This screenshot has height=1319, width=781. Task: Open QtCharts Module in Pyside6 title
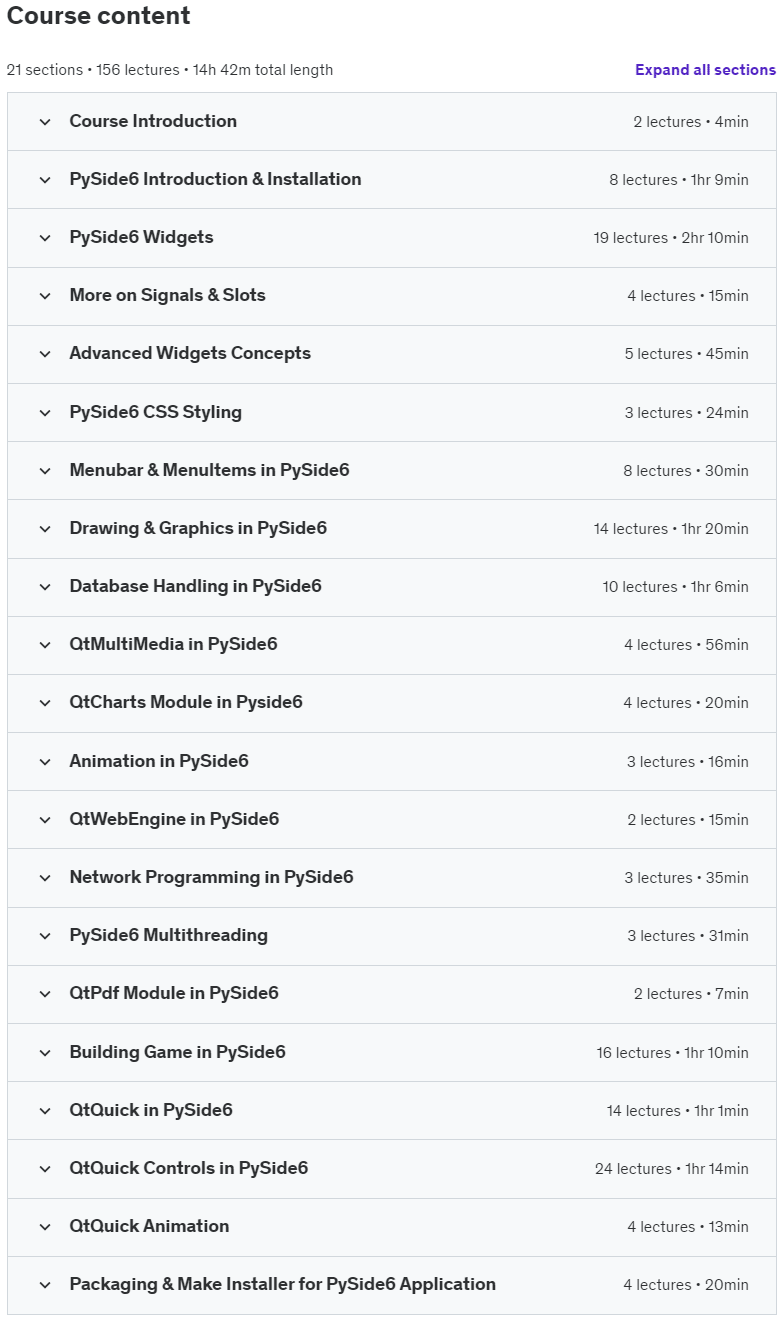coord(186,702)
